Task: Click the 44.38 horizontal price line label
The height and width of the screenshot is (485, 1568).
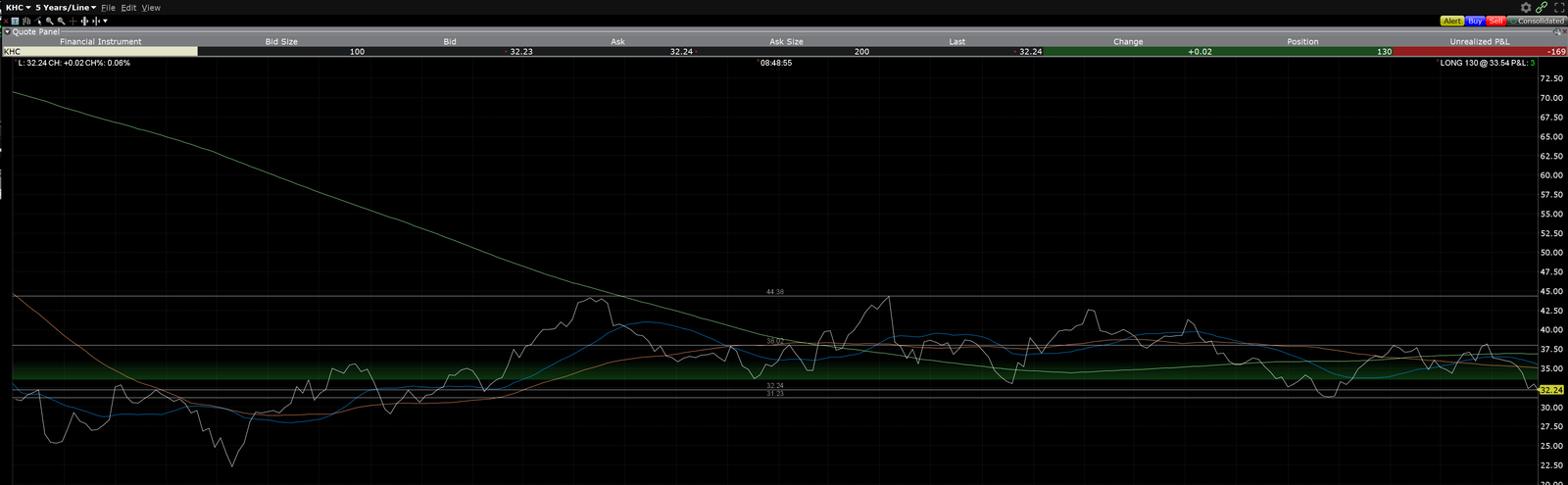Action: pyautogui.click(x=774, y=292)
